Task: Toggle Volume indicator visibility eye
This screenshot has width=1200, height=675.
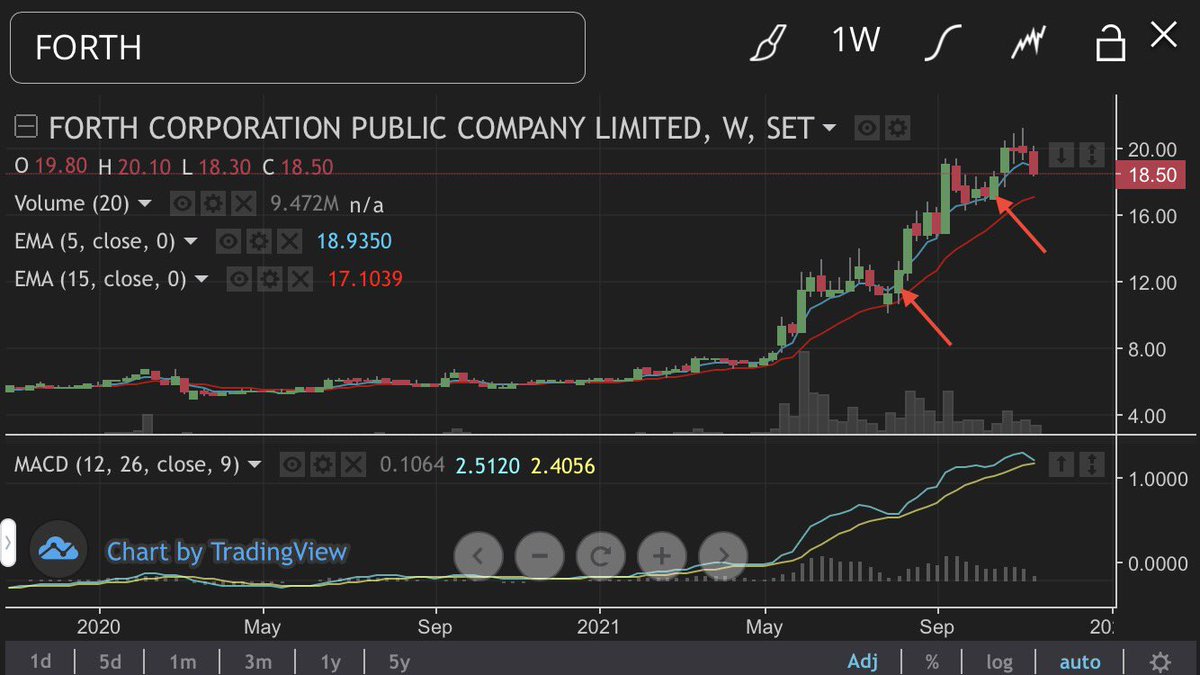Action: (x=181, y=204)
